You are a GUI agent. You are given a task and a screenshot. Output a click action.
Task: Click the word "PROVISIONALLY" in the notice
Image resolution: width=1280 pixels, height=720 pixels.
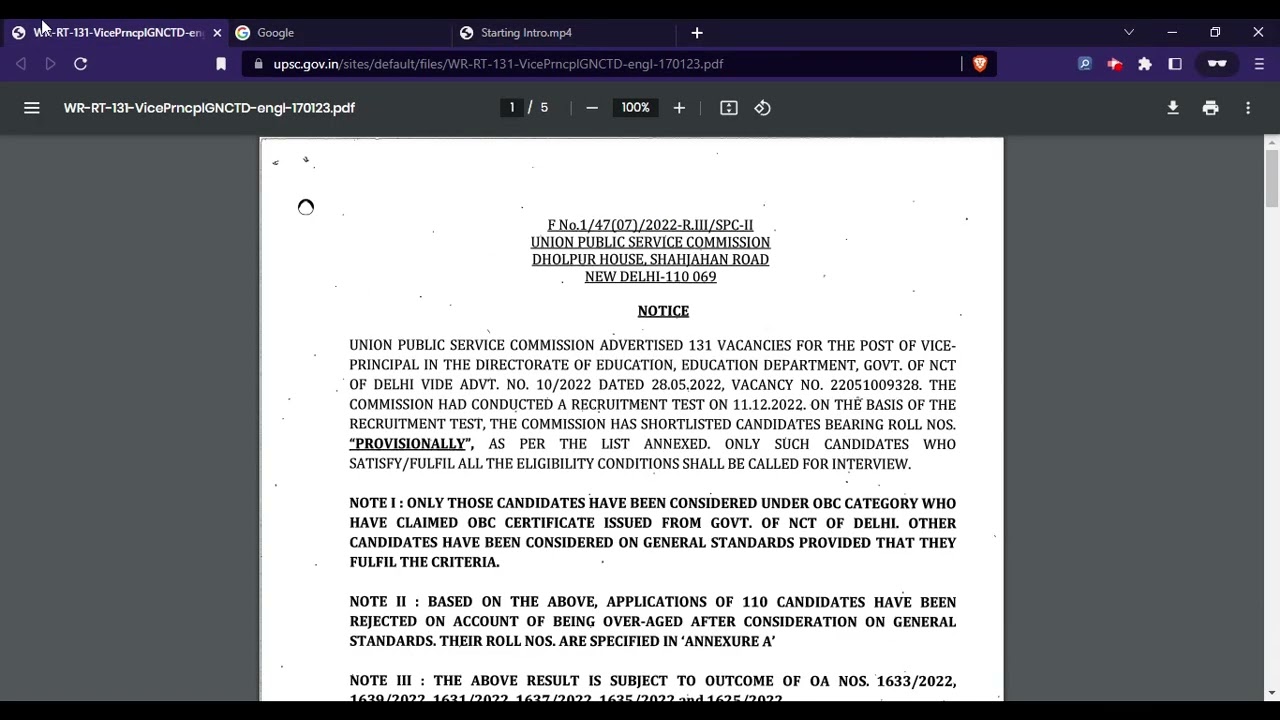tap(409, 444)
